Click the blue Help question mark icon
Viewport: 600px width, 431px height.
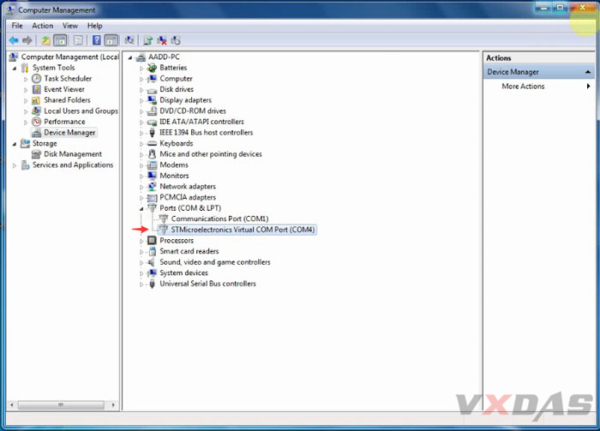97,40
